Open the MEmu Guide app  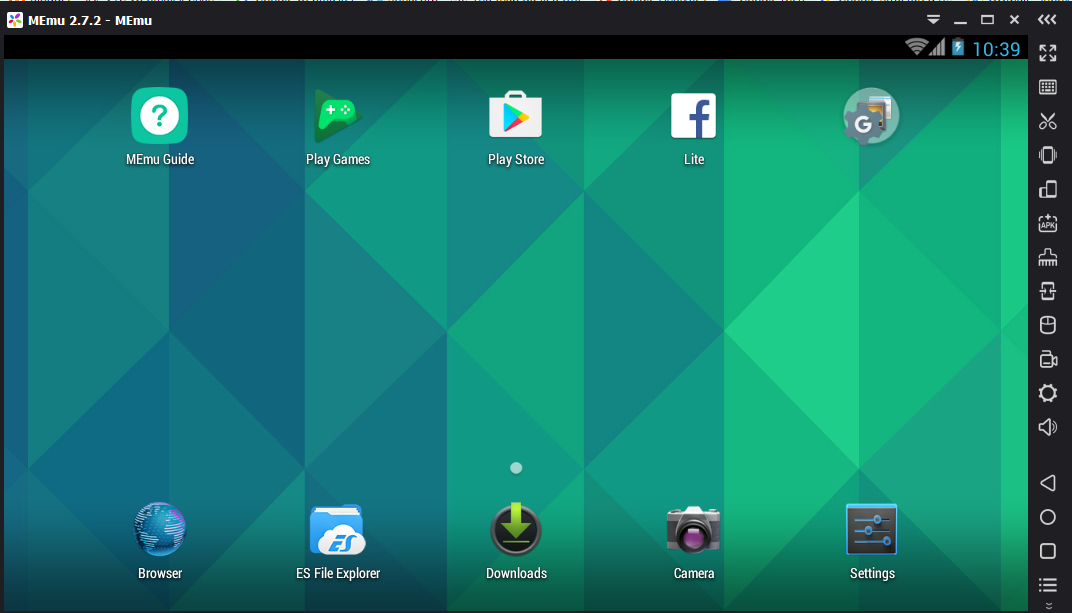coord(159,115)
